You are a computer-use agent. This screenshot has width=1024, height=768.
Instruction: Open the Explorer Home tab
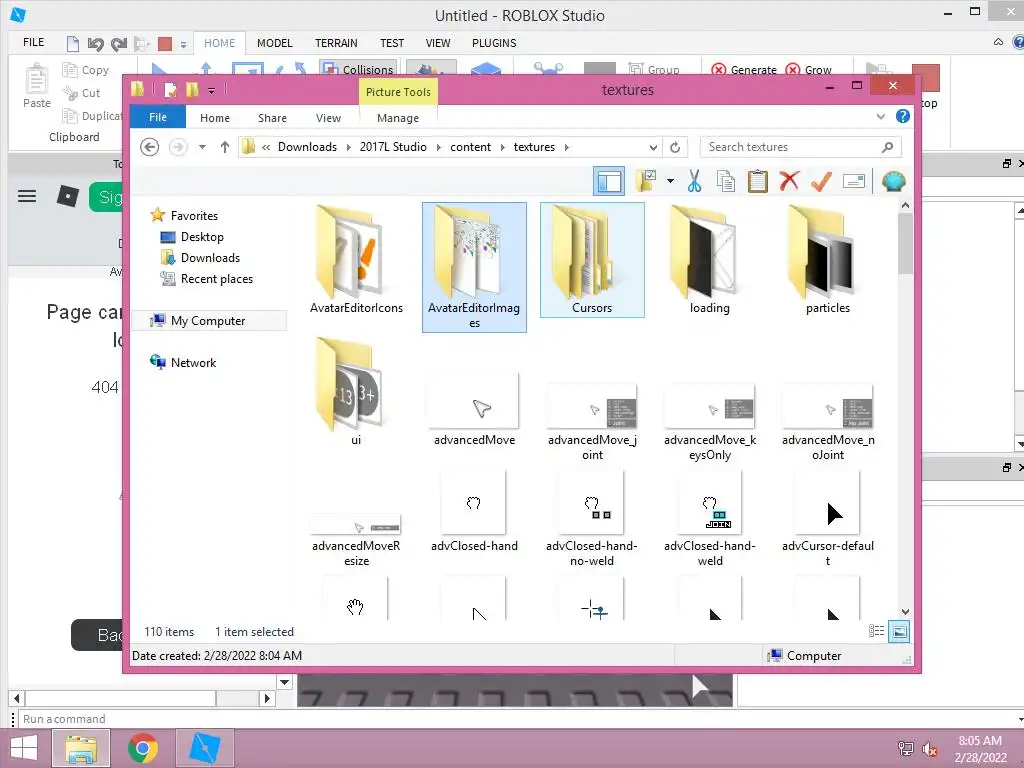coord(215,118)
